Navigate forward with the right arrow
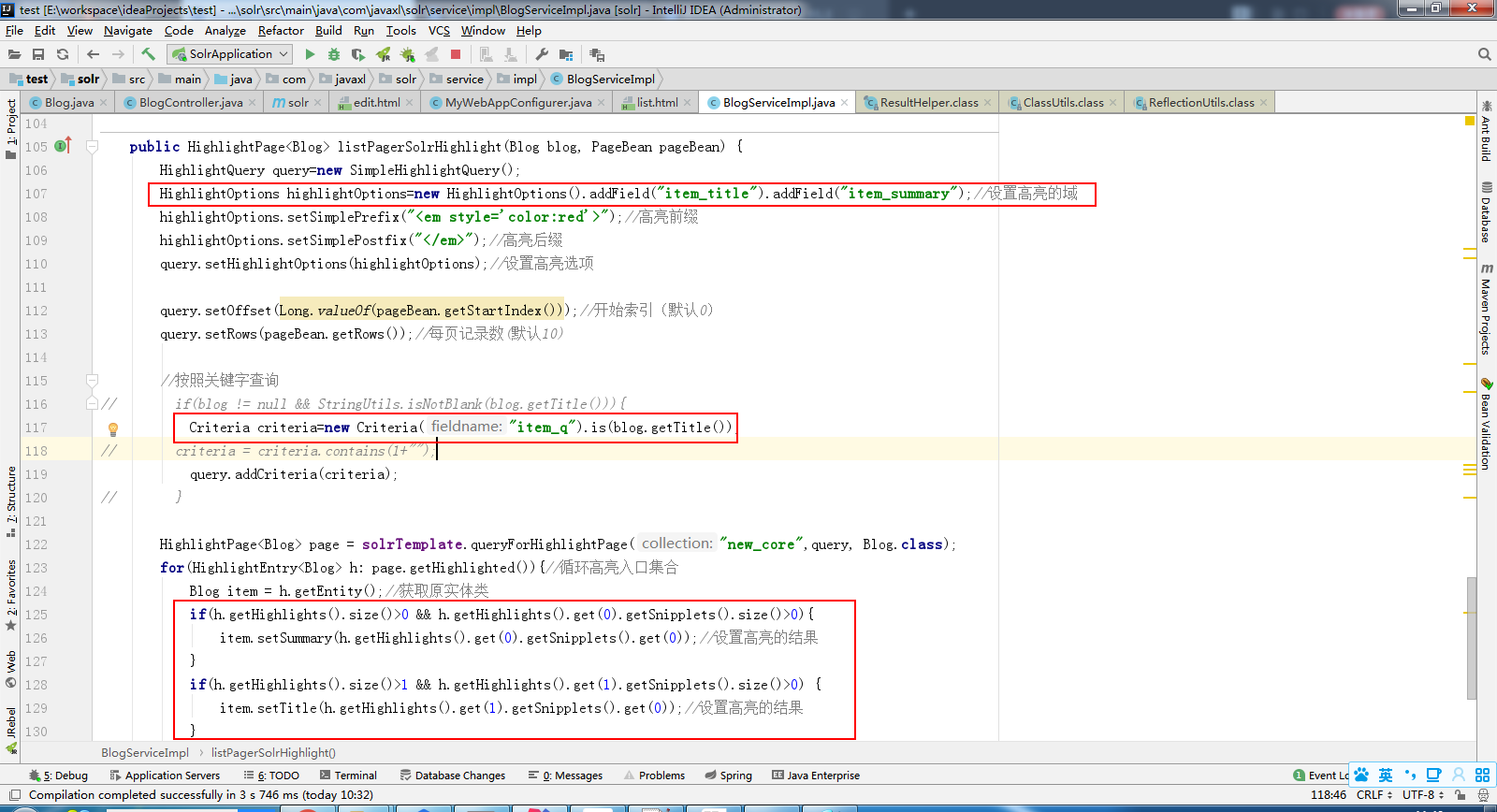Viewport: 1497px width, 812px height. [118, 54]
